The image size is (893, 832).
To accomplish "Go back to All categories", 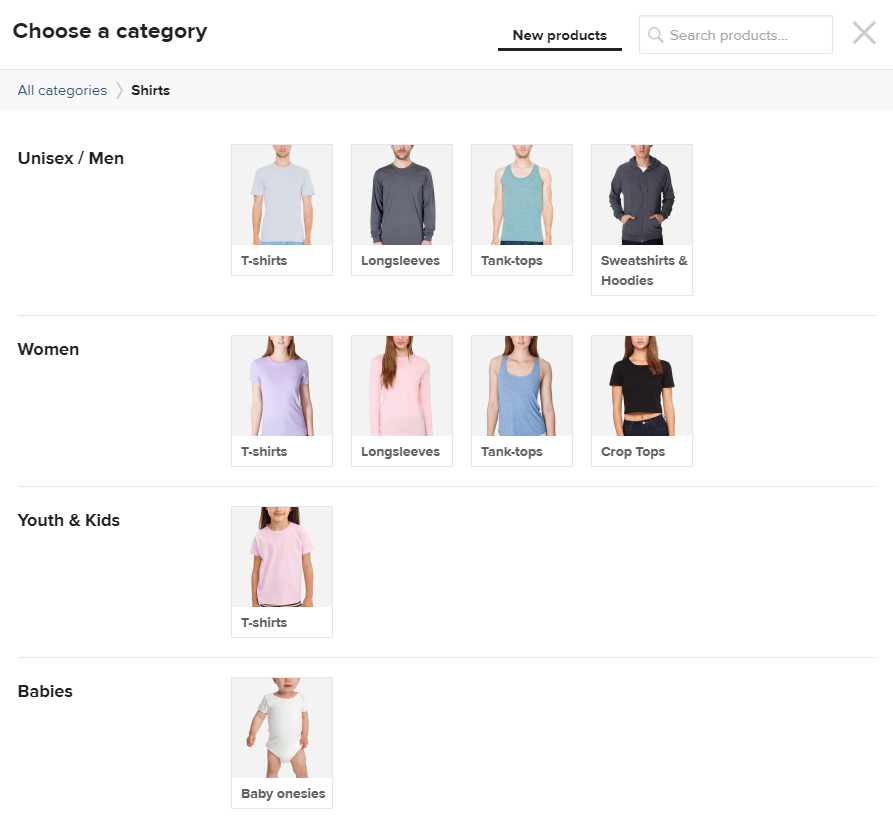I will coord(62,91).
